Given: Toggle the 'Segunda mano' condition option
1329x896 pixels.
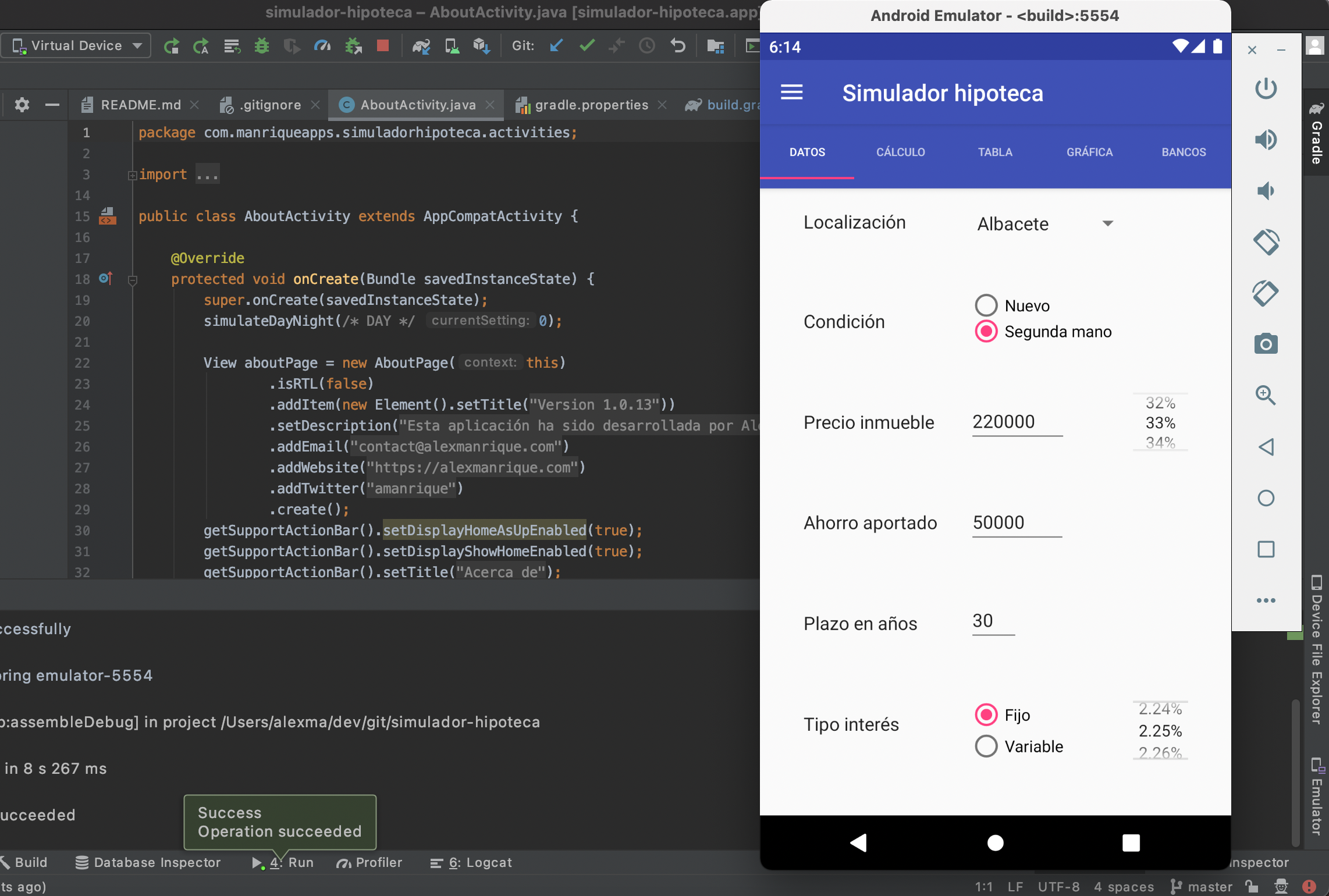Looking at the screenshot, I should (985, 331).
